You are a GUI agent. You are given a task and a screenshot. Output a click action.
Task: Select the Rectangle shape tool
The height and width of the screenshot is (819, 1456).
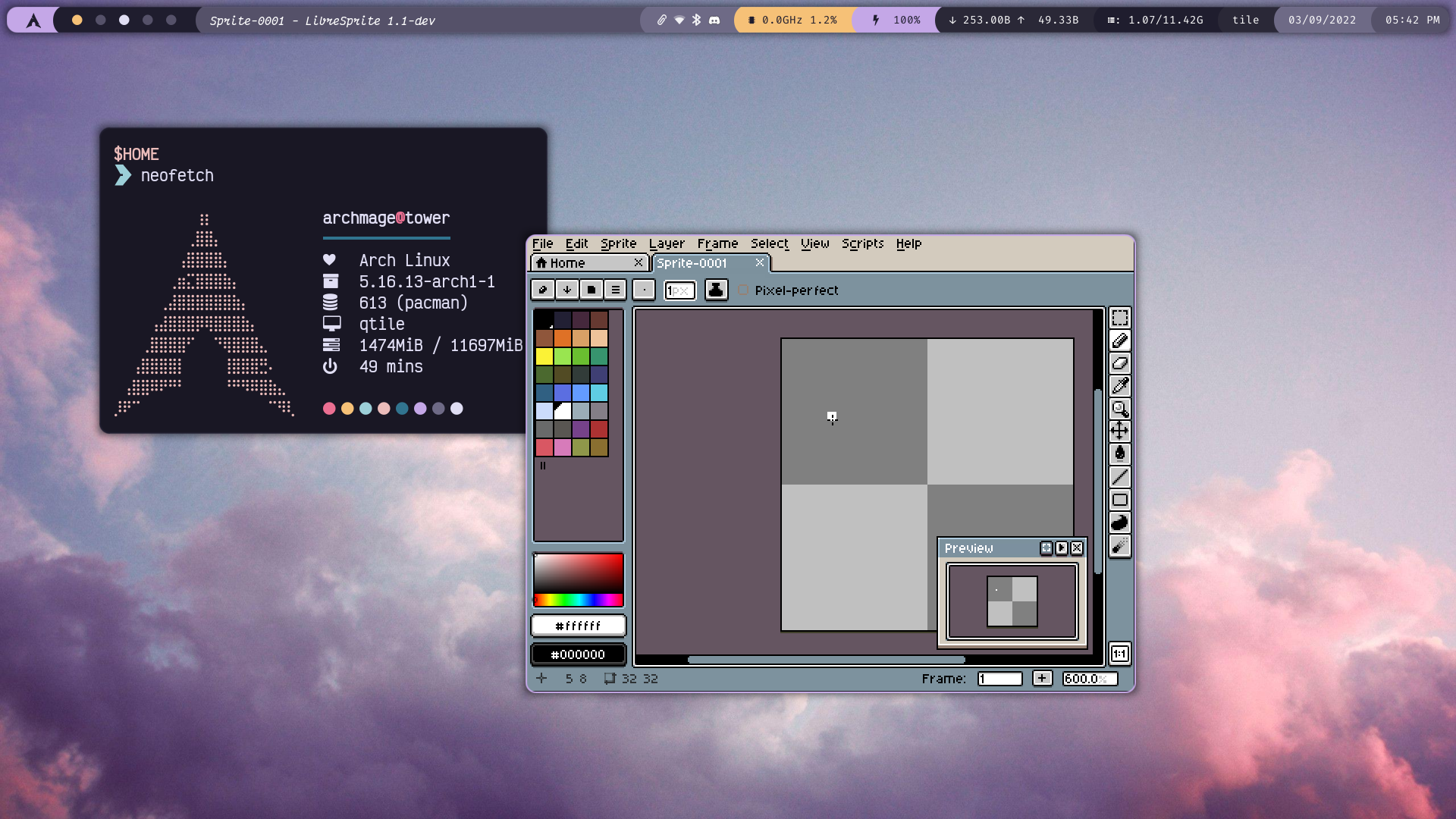pyautogui.click(x=1119, y=500)
